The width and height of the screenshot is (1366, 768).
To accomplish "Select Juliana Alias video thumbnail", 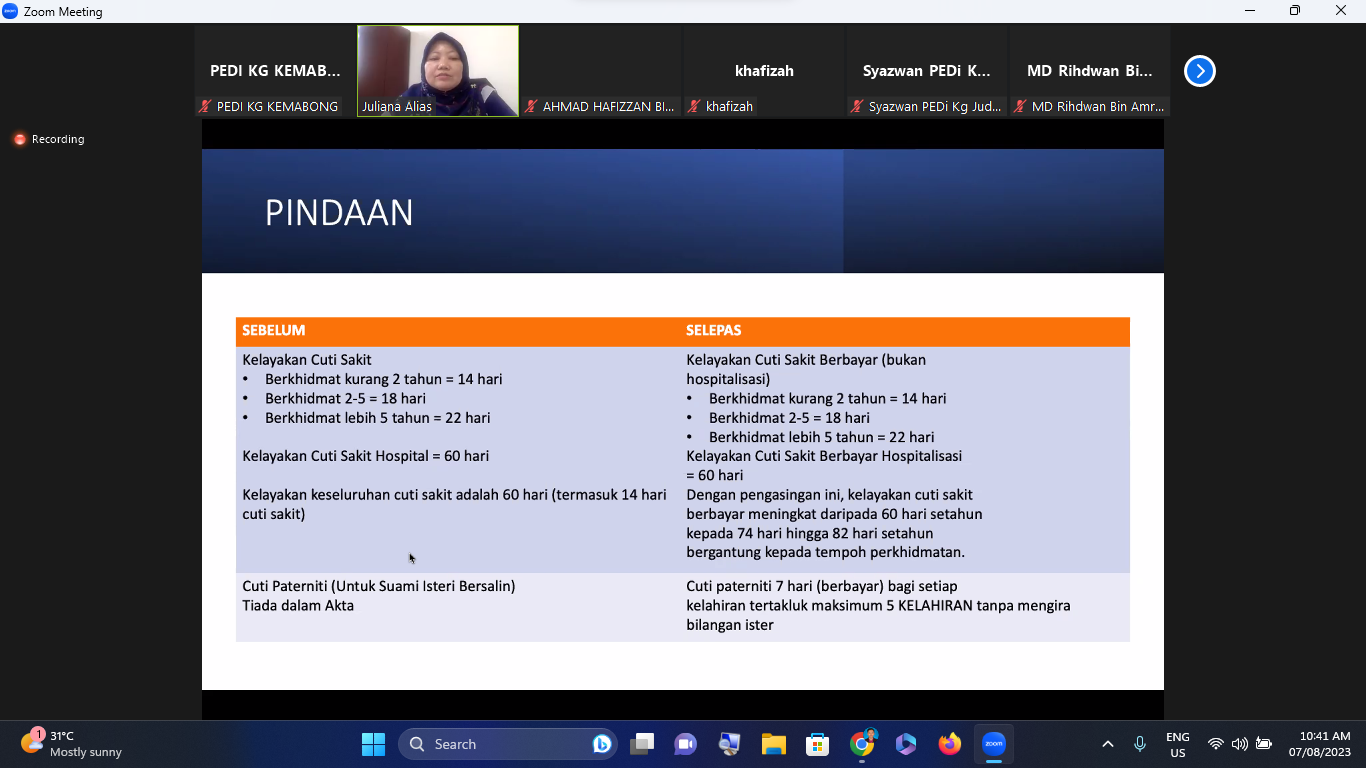I will click(438, 71).
